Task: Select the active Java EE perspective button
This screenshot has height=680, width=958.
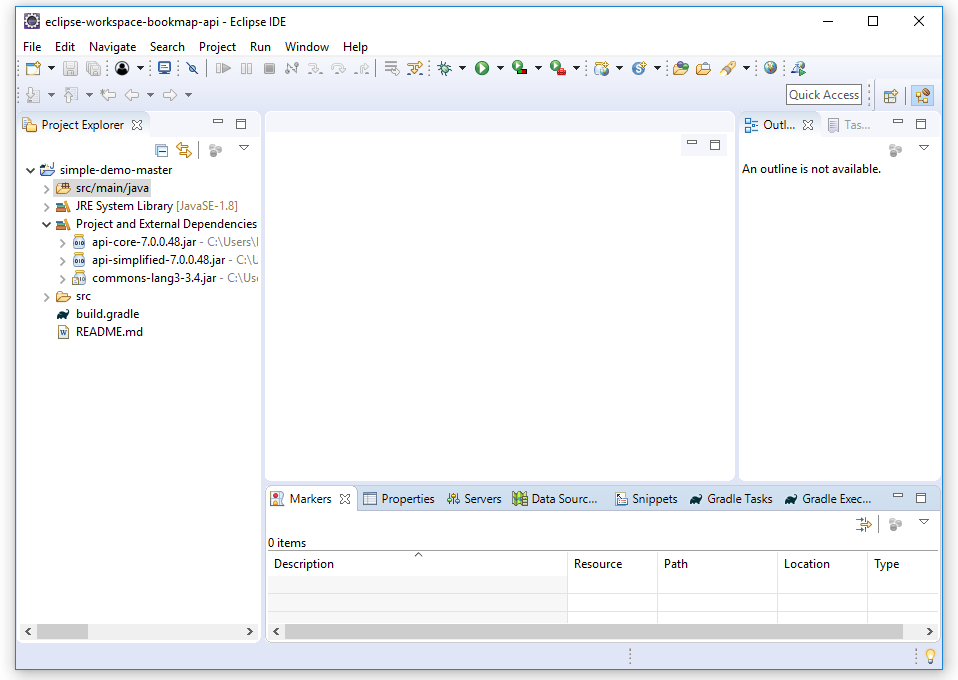Action: pyautogui.click(x=922, y=96)
